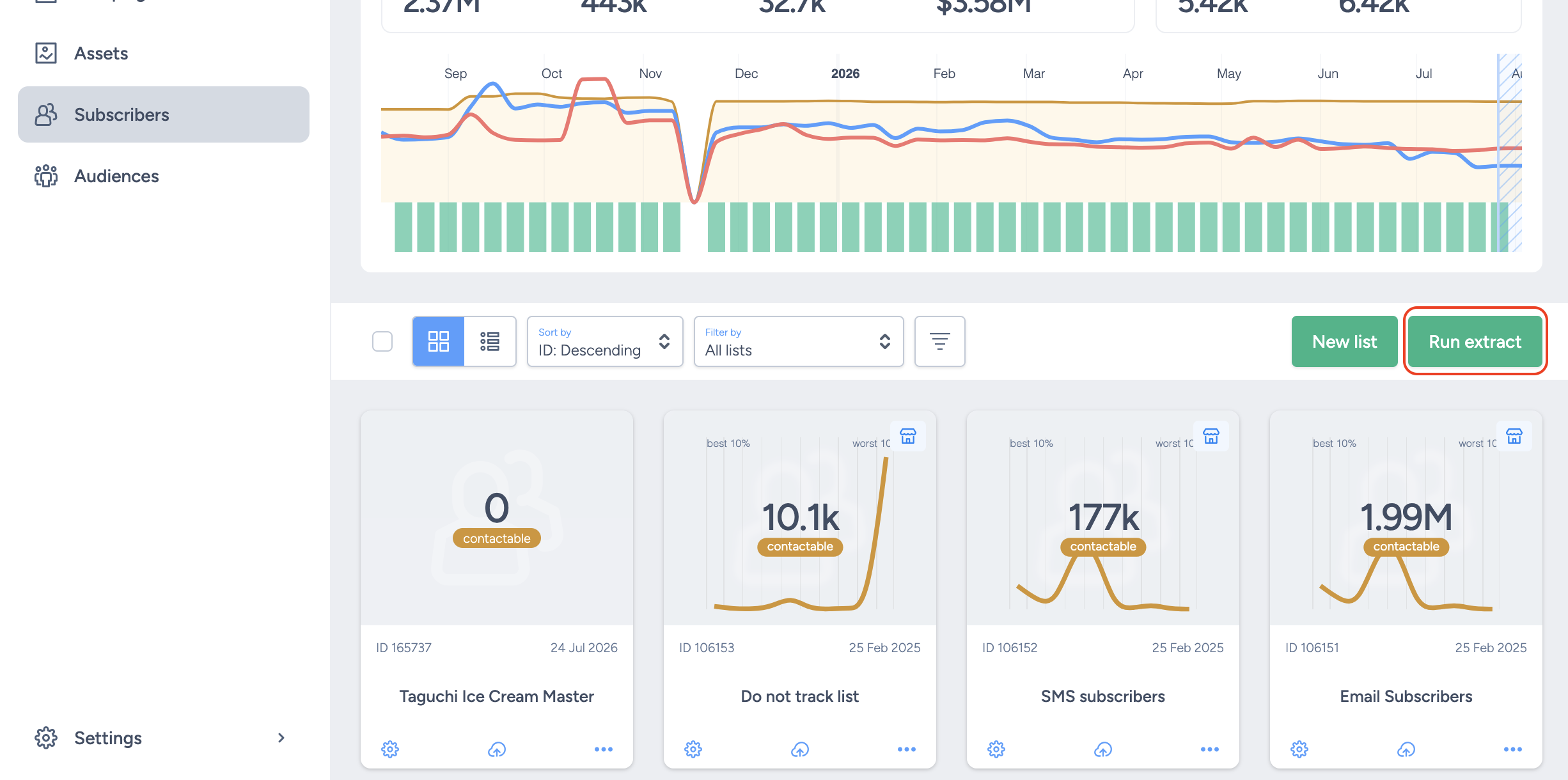
Task: Open Email Subscribers settings gear
Action: (1299, 749)
